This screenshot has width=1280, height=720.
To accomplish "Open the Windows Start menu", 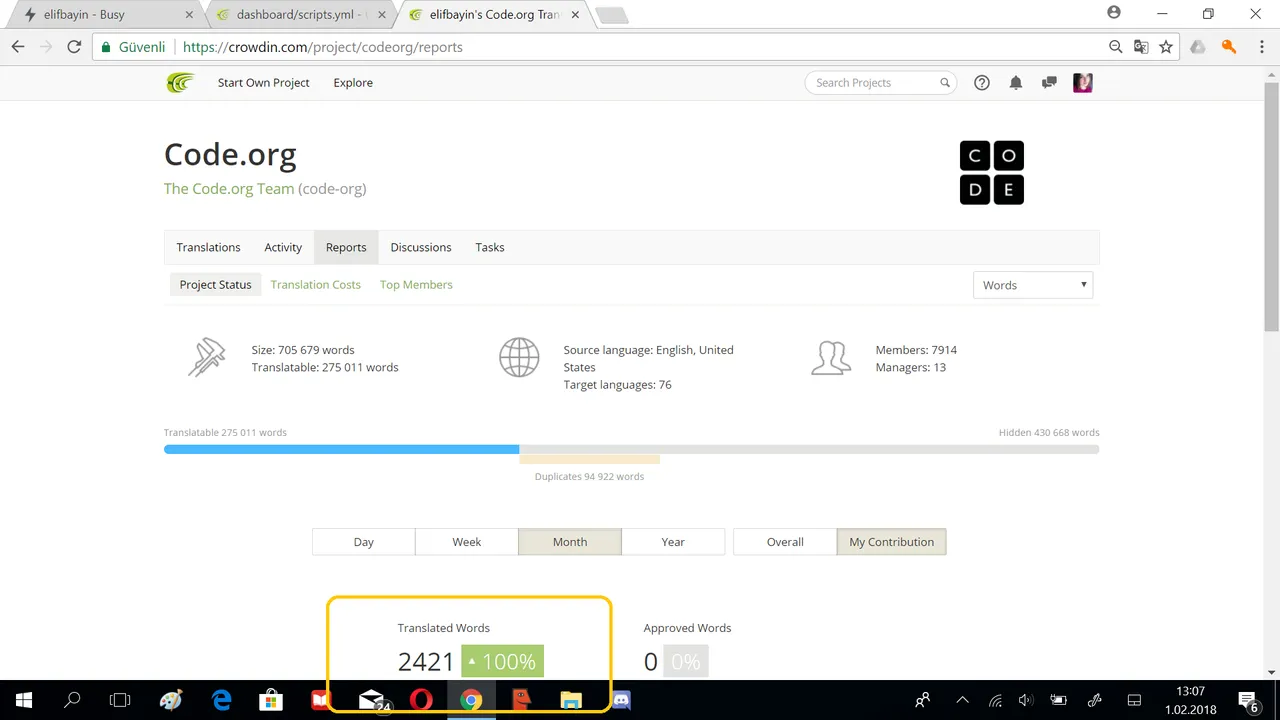I will pyautogui.click(x=23, y=700).
